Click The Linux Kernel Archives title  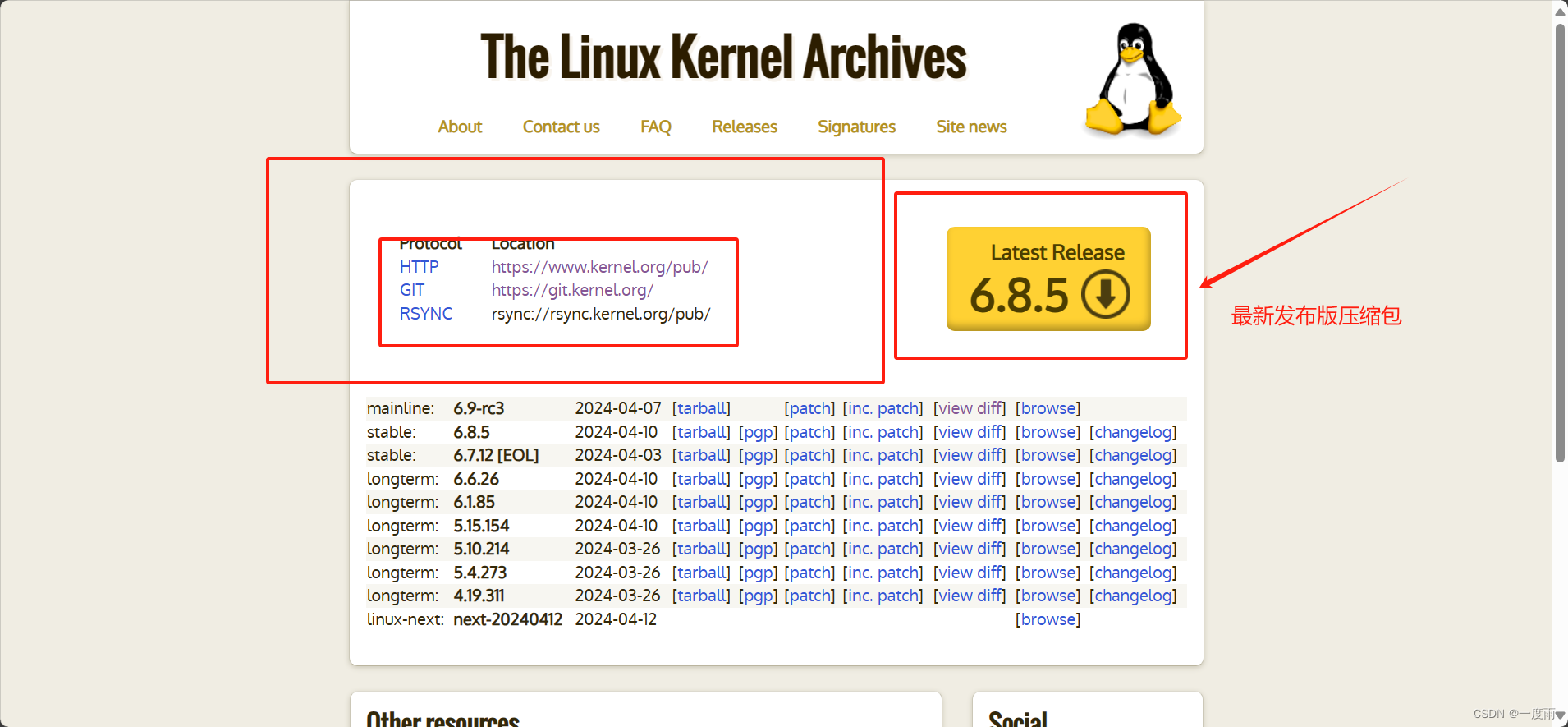point(723,58)
